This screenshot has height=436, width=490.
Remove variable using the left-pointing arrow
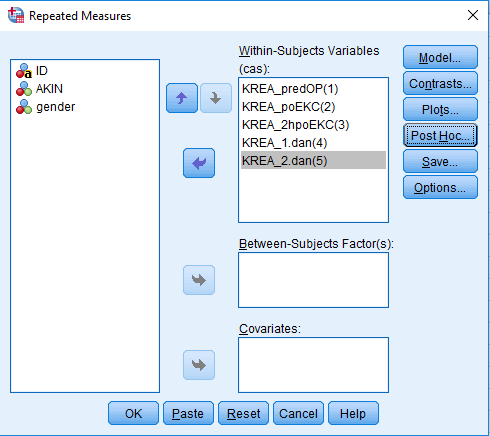[199, 163]
